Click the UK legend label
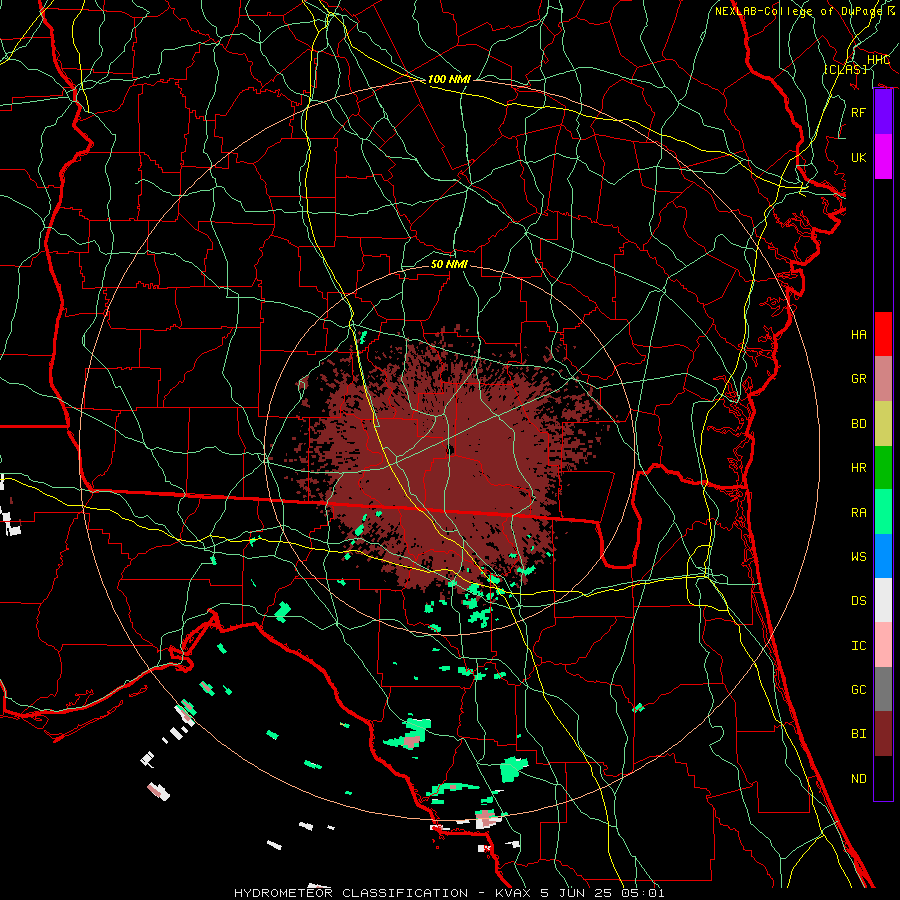The width and height of the screenshot is (900, 900). 858,157
